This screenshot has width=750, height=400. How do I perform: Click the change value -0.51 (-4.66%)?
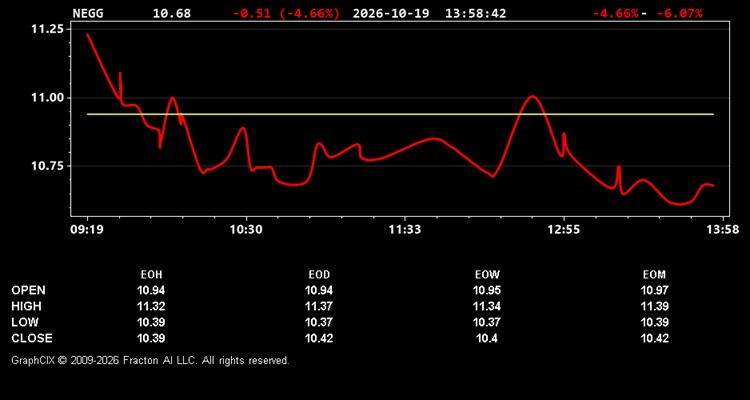coord(286,13)
